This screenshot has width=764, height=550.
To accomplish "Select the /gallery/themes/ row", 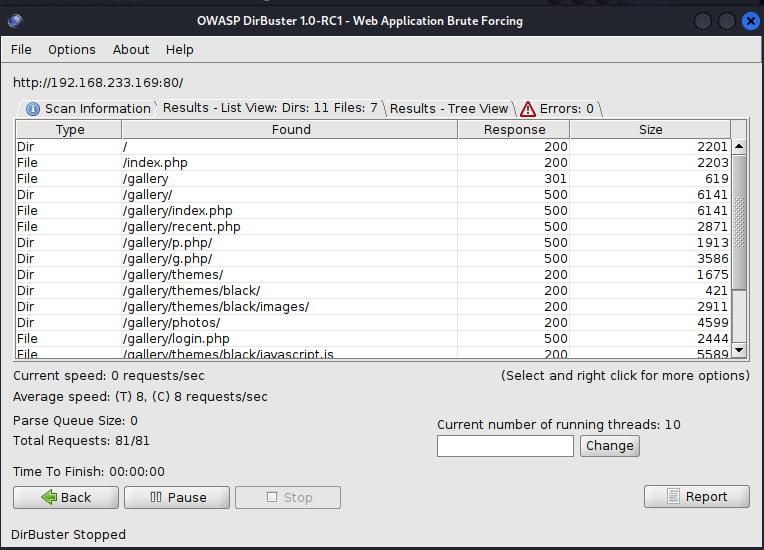I will tap(373, 275).
